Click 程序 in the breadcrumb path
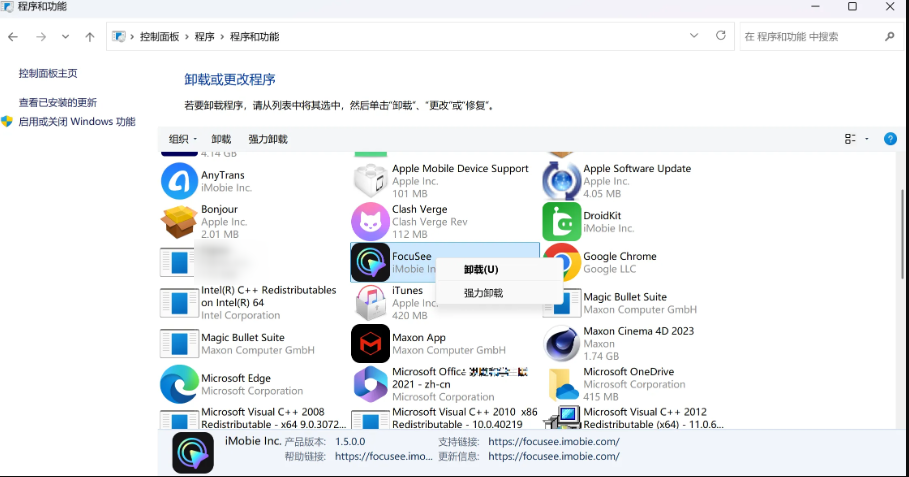Screen dimensions: 909x477 pyautogui.click(x=205, y=37)
